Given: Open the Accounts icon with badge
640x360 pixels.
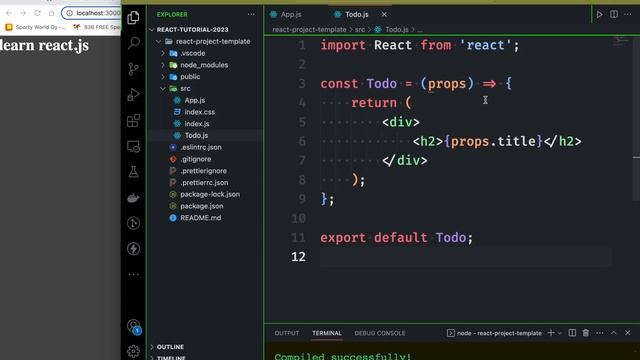Looking at the screenshot, I should 134,327.
